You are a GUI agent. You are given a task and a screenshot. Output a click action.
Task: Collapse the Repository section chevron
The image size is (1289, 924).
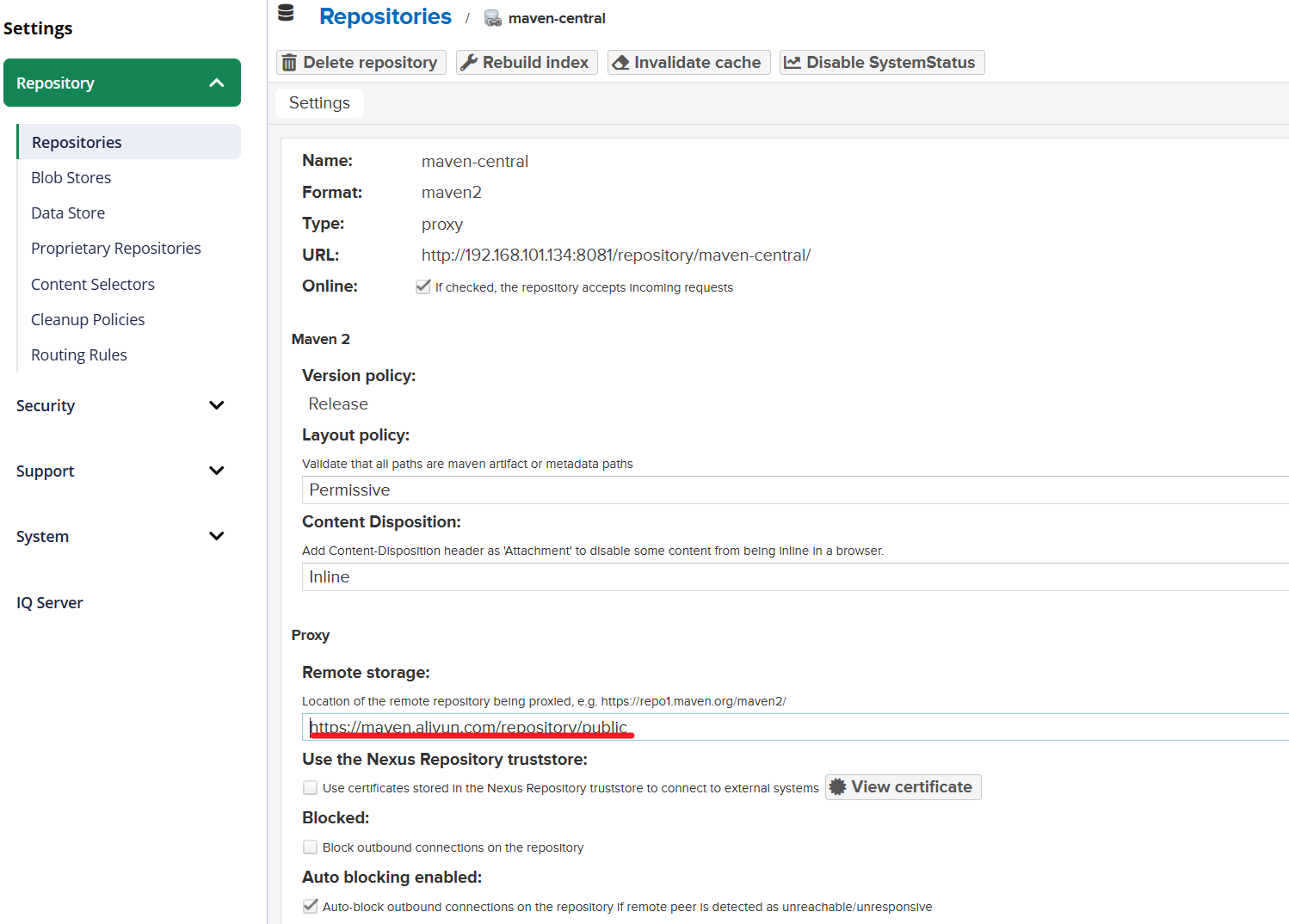click(217, 83)
